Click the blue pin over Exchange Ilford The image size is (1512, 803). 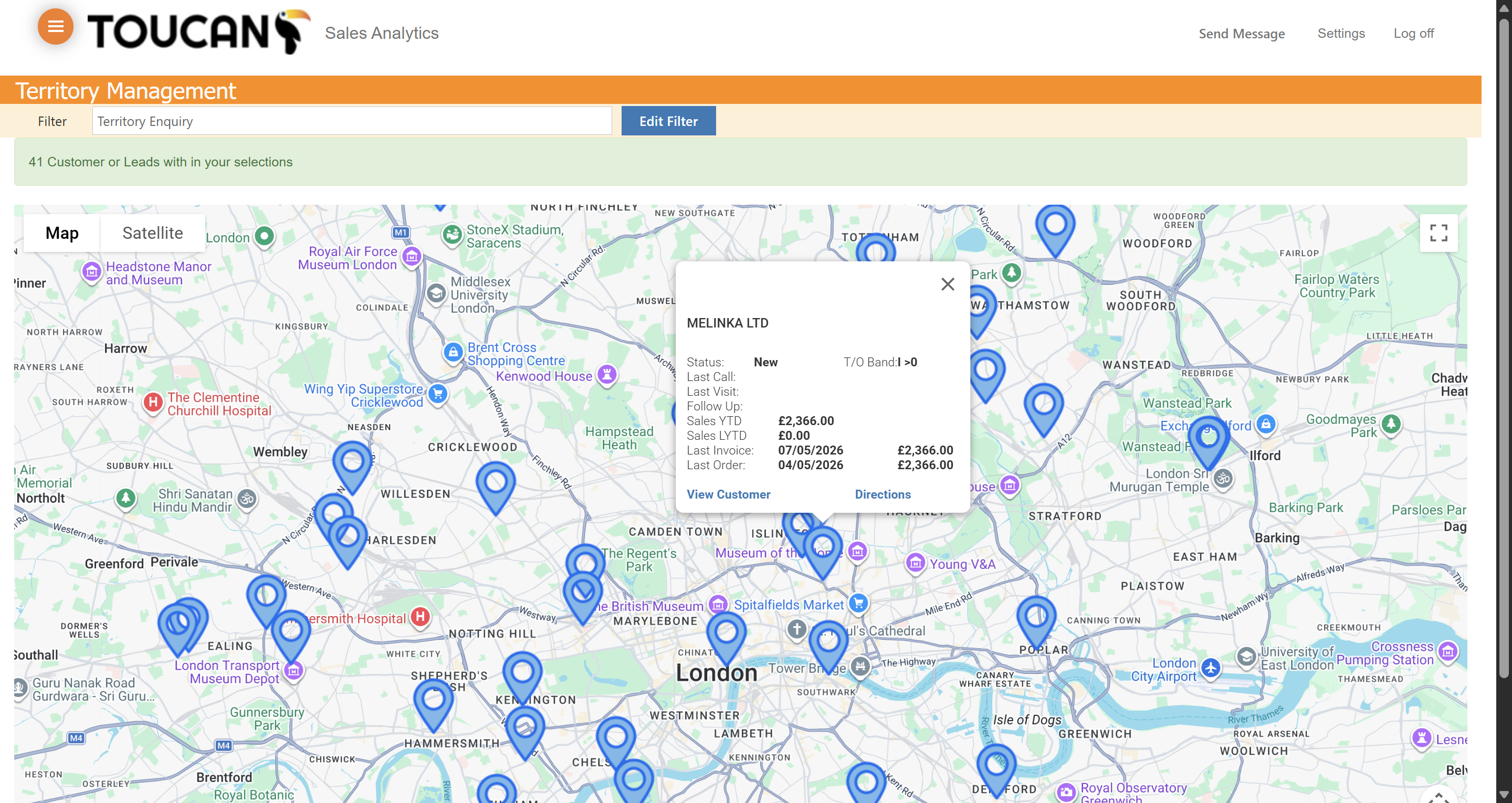[x=1208, y=442]
